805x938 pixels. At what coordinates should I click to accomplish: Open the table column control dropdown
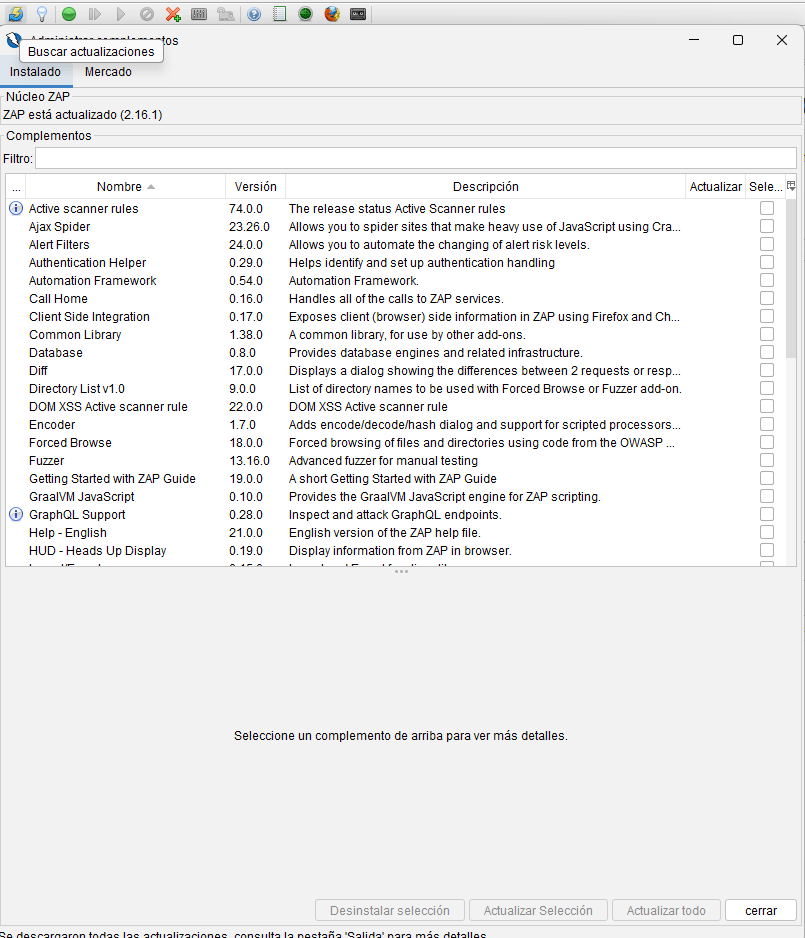791,186
